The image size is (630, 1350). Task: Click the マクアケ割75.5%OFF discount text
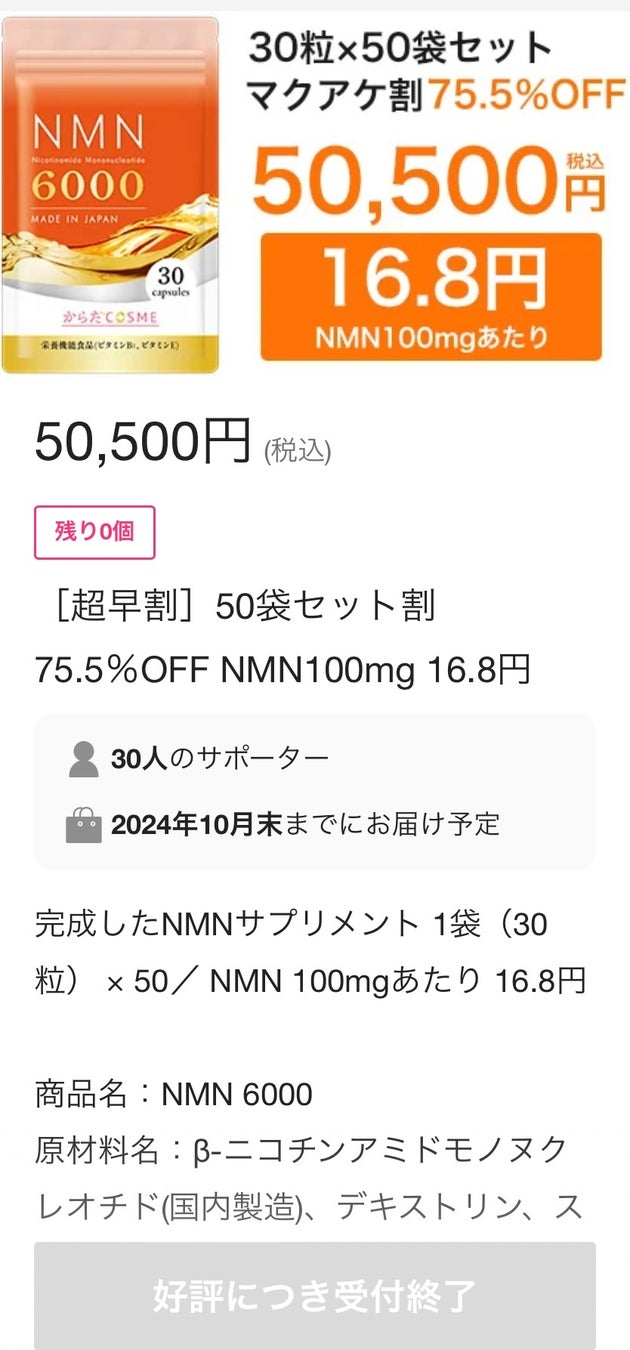[426, 95]
